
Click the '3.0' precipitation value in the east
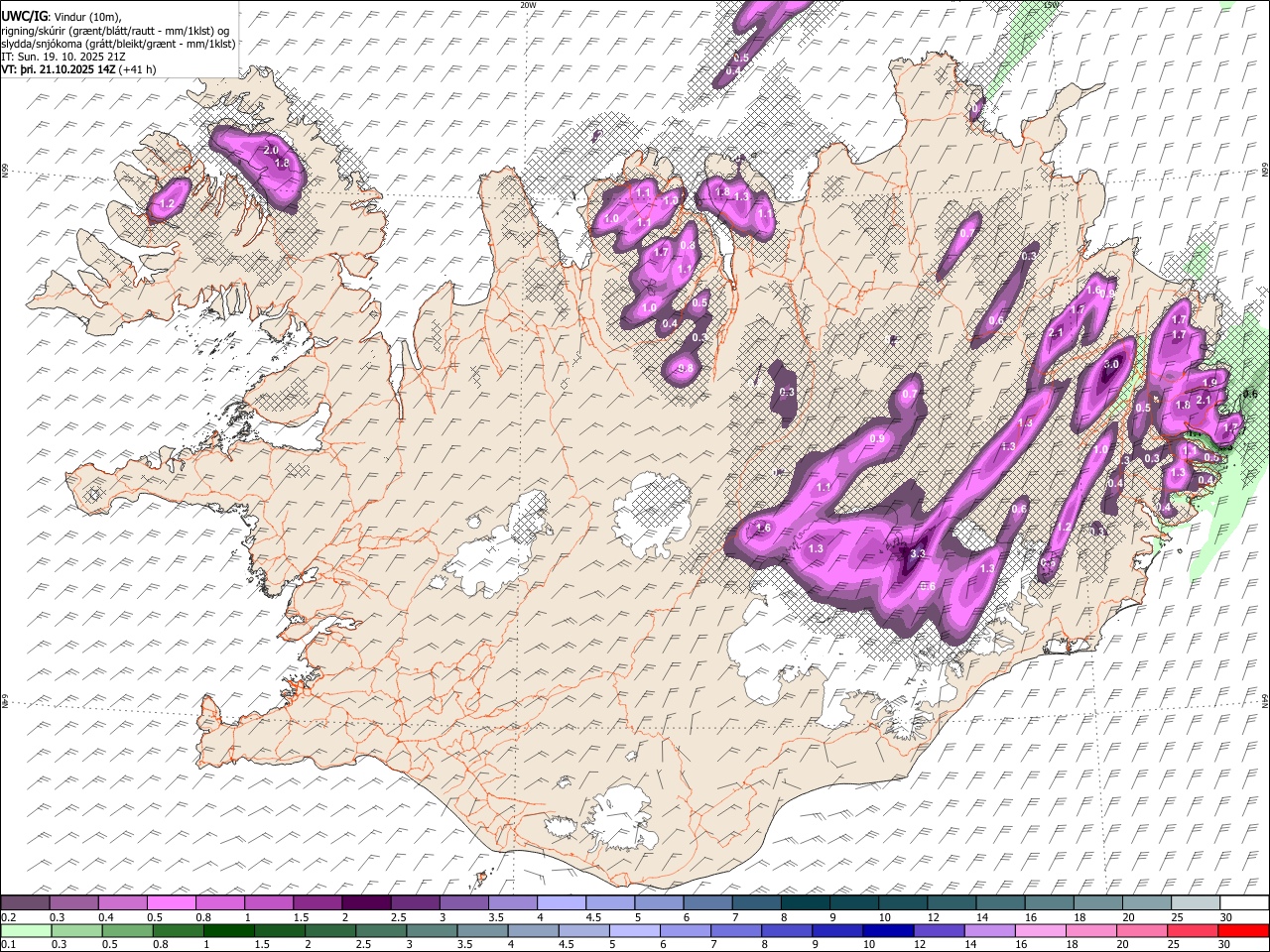[1111, 364]
